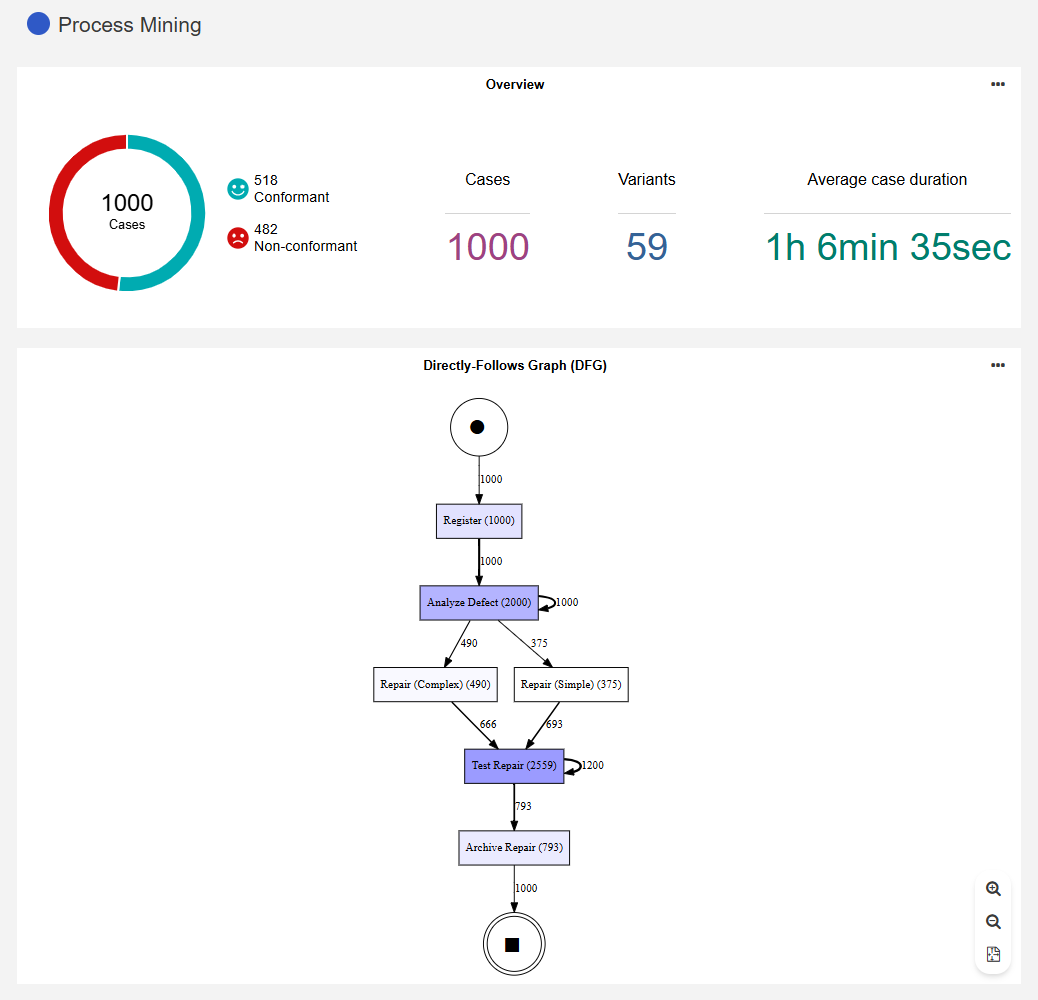Click the Process Mining blue circle logo
Screen dimensions: 1038x1000
pyautogui.click(x=38, y=23)
